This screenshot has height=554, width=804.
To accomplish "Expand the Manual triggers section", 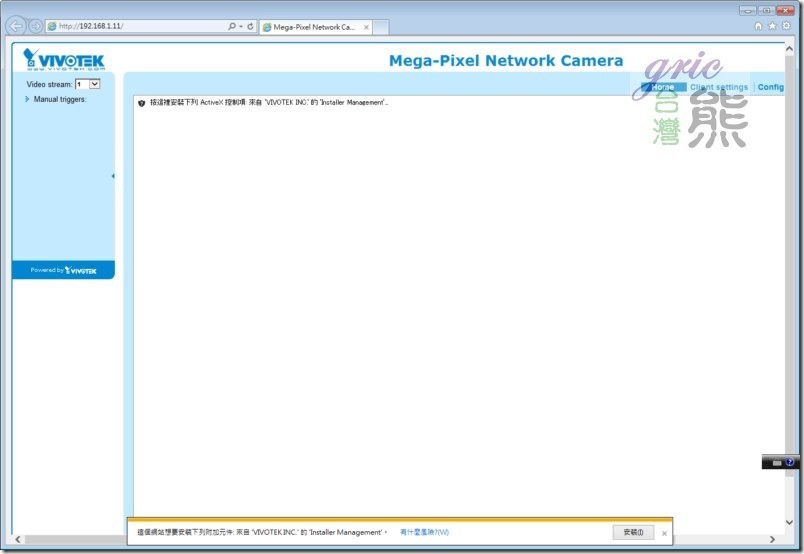I will pos(55,99).
